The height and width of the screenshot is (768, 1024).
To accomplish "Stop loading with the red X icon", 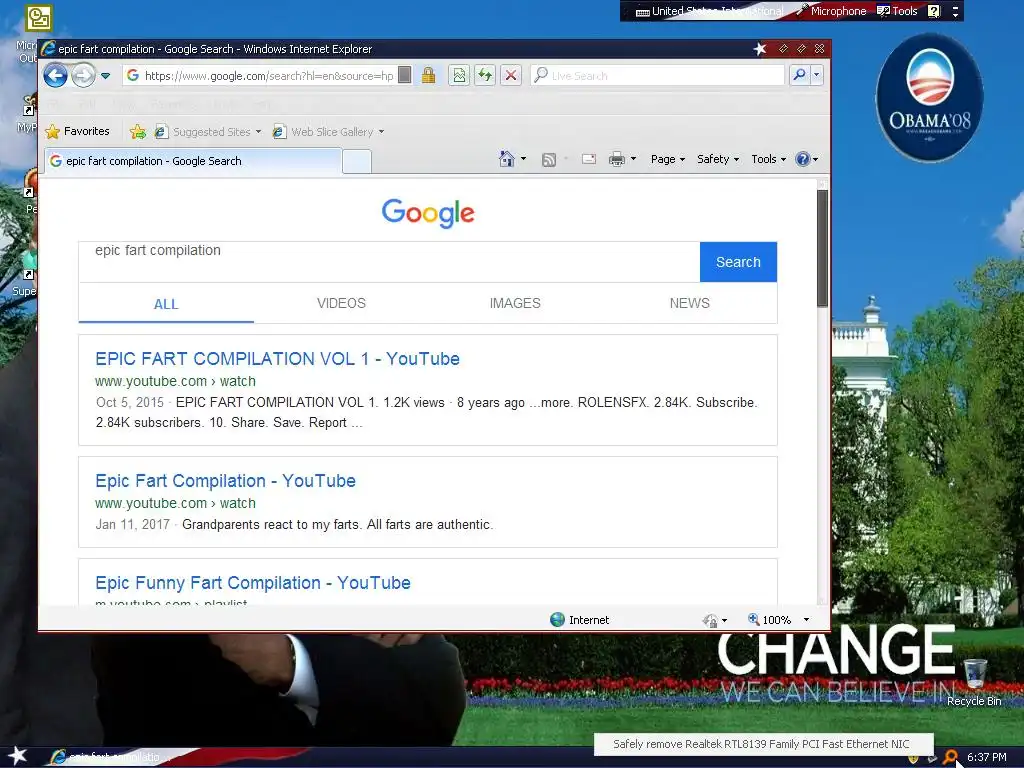I will point(511,76).
